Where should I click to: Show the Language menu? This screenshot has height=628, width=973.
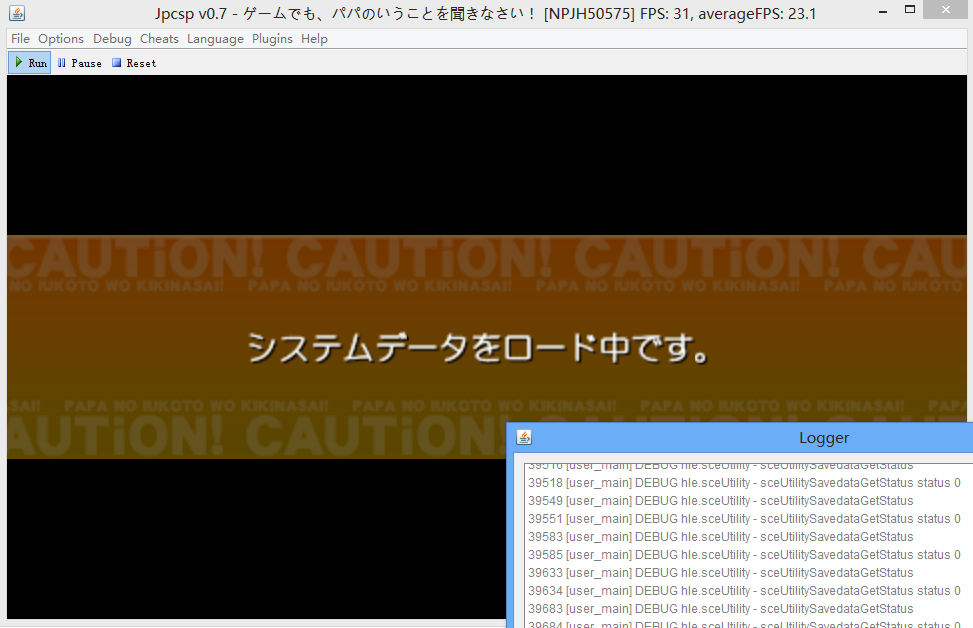tap(215, 39)
